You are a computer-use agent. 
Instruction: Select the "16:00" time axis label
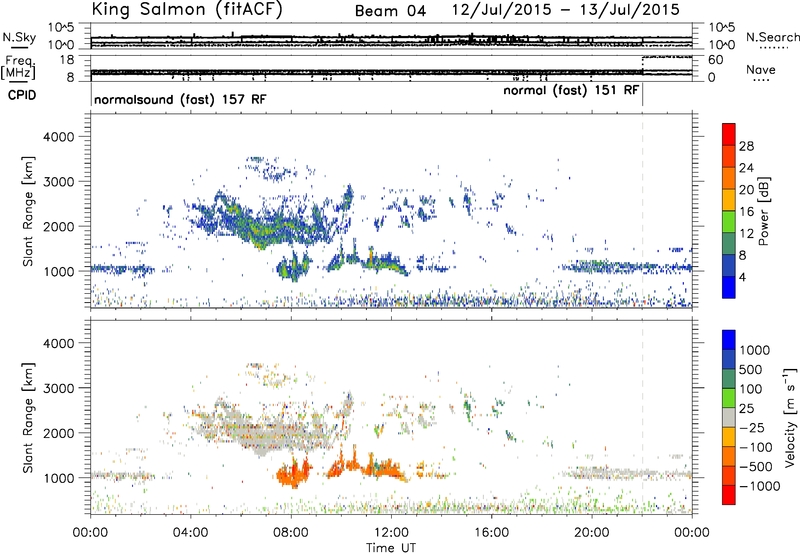pyautogui.click(x=491, y=533)
